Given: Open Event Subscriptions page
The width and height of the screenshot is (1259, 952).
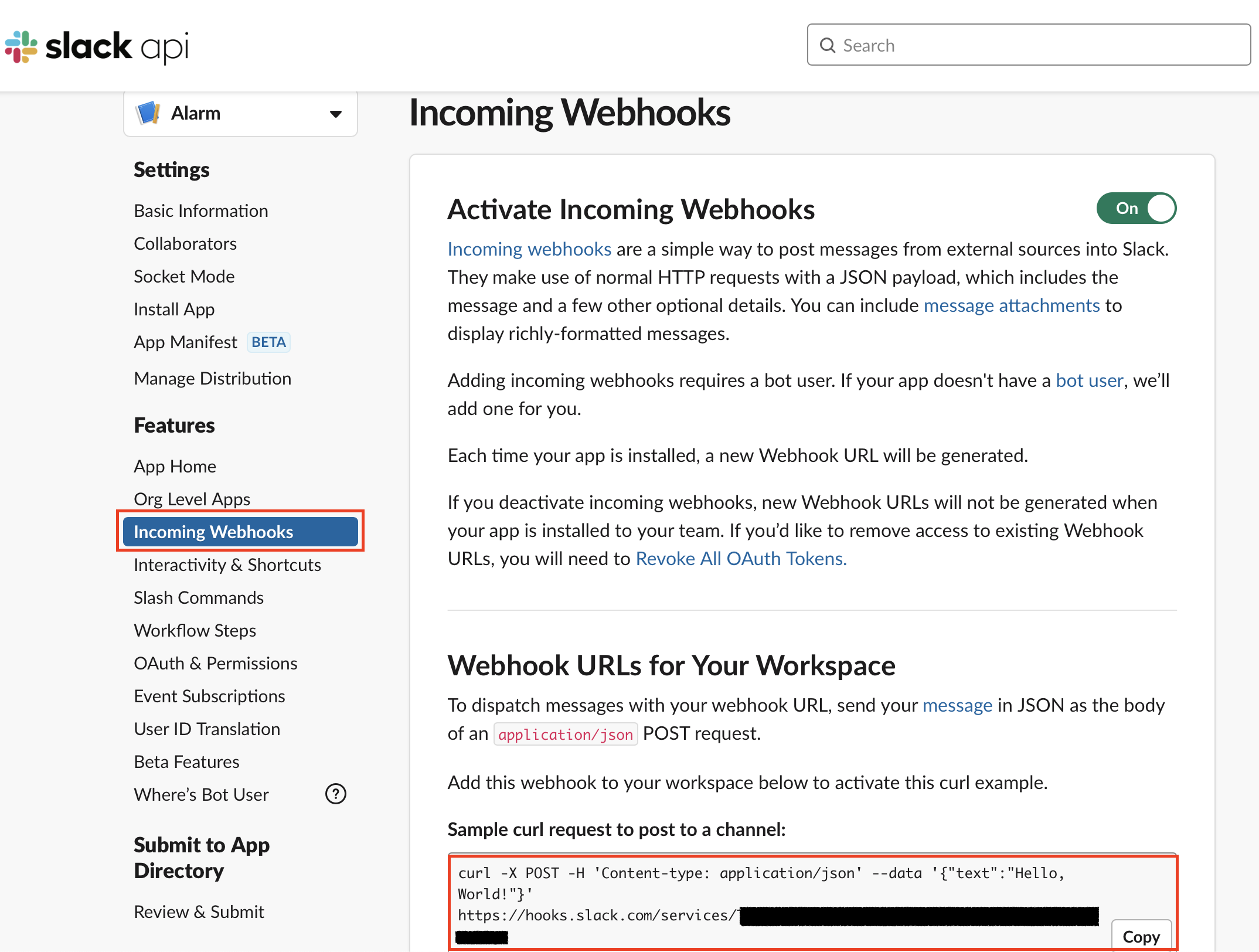Looking at the screenshot, I should click(x=209, y=696).
